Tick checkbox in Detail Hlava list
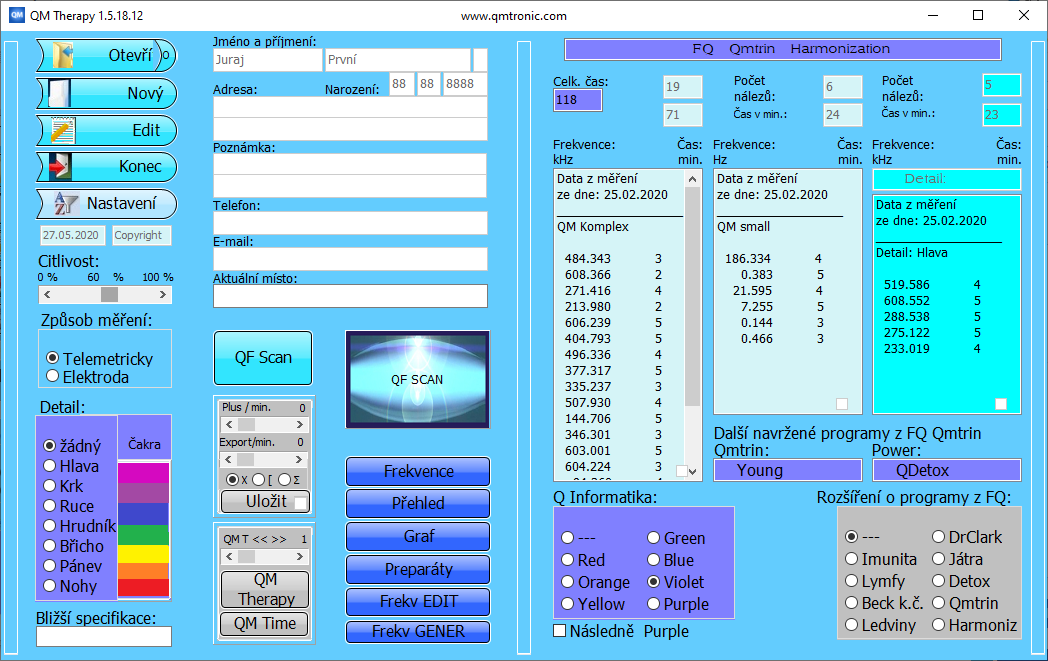The height and width of the screenshot is (661, 1048). click(x=1001, y=404)
